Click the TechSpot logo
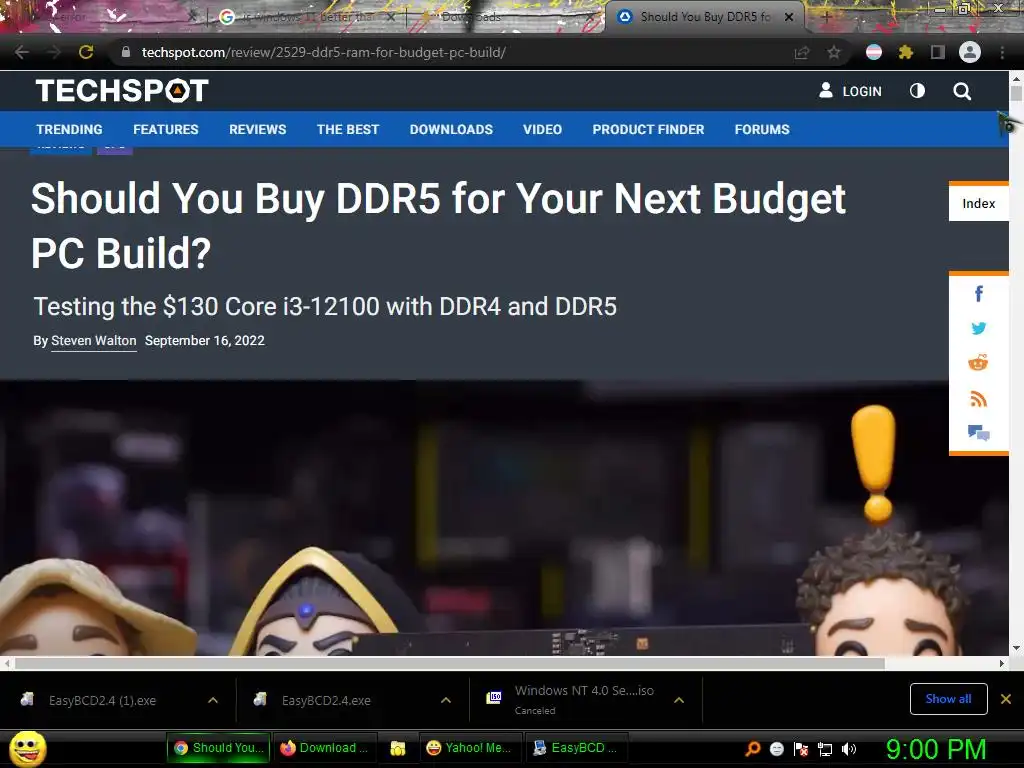1024x768 pixels. 122,91
